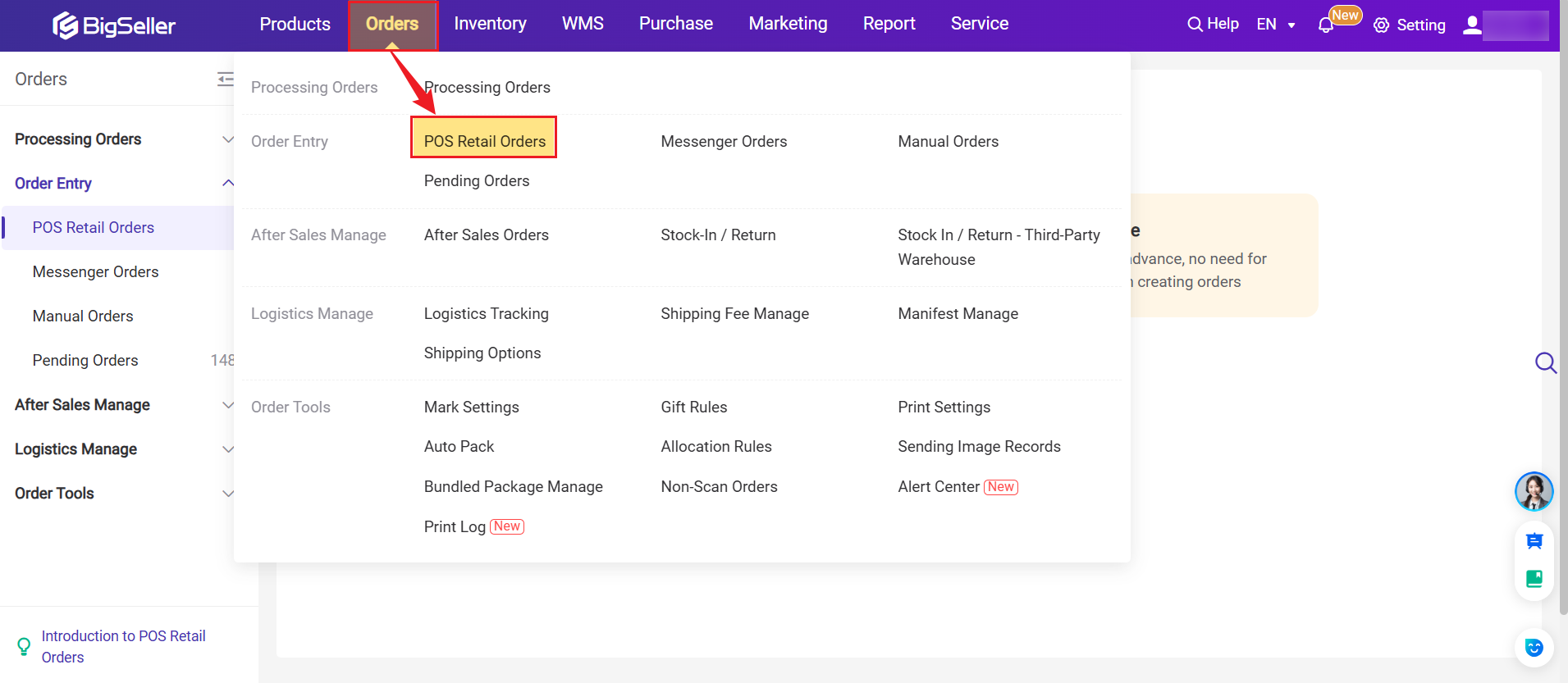This screenshot has width=1568, height=683.
Task: Open Introduction to POS Retail Orders link
Action: pyautogui.click(x=123, y=646)
